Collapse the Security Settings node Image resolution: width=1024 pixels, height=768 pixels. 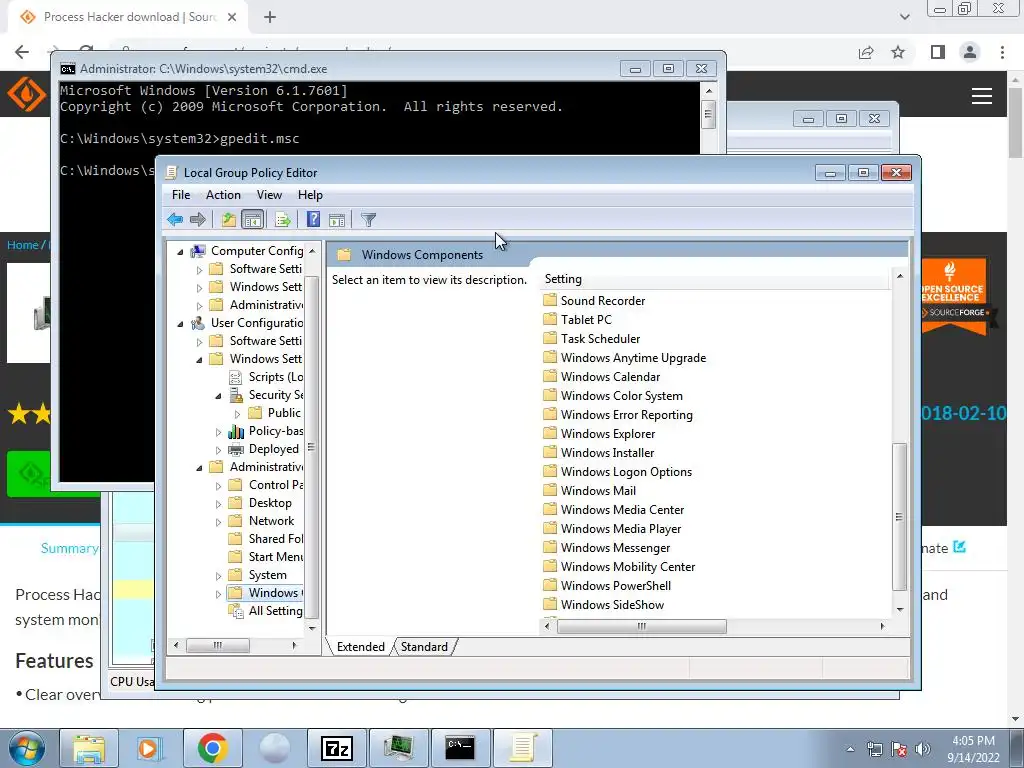click(x=219, y=396)
